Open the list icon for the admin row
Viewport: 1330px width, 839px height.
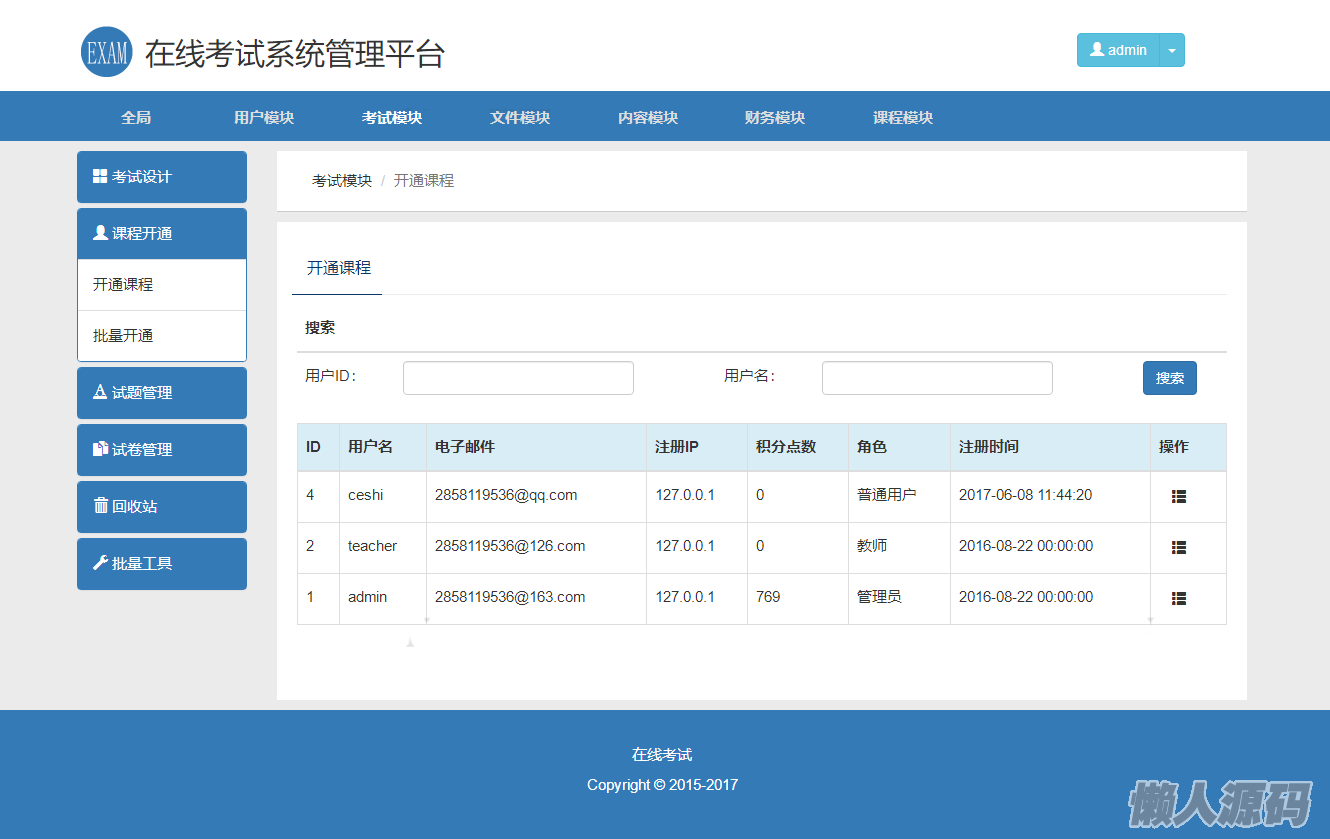1178,598
